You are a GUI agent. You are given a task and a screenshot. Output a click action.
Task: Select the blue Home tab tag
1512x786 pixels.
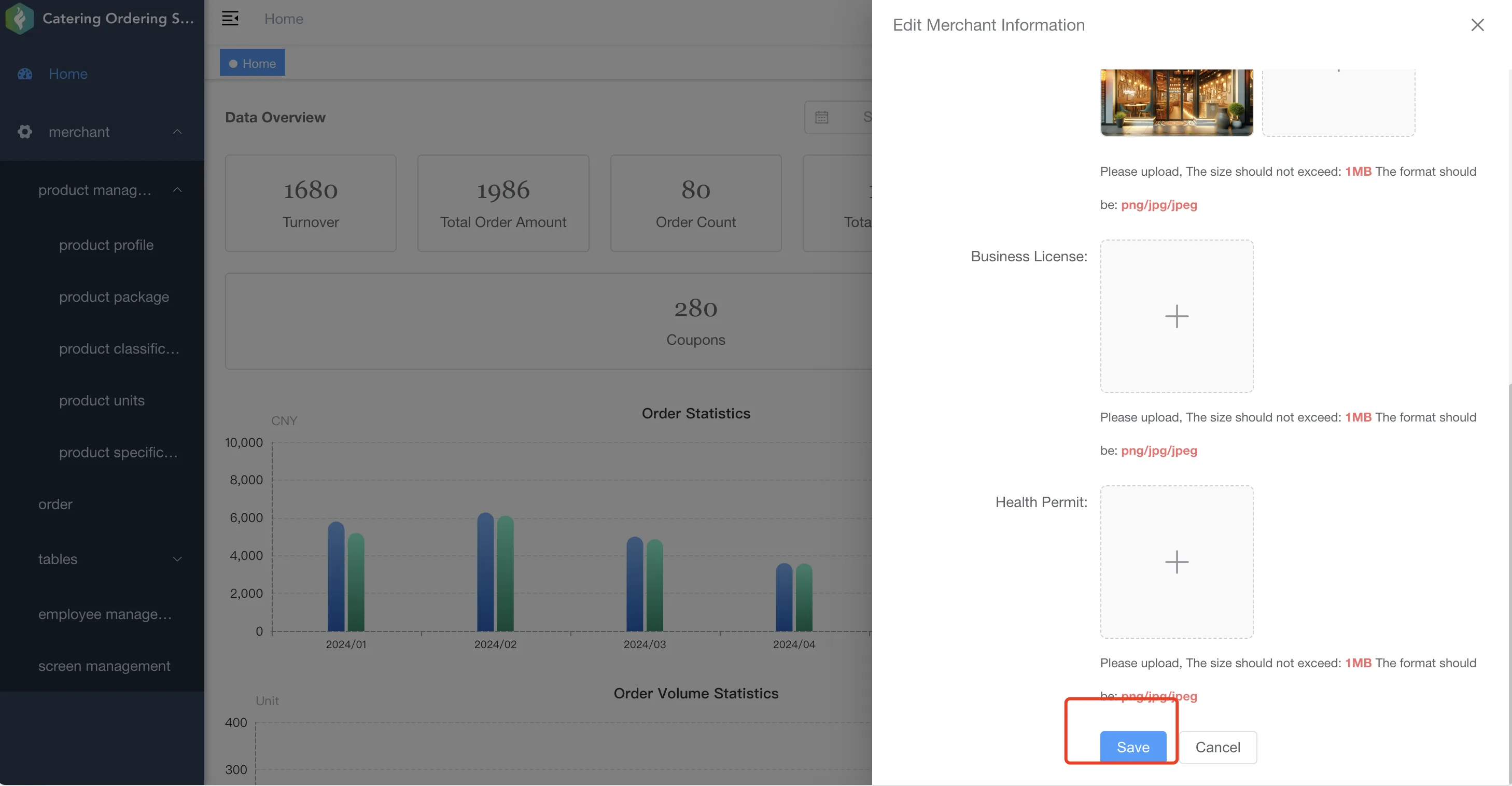point(253,63)
